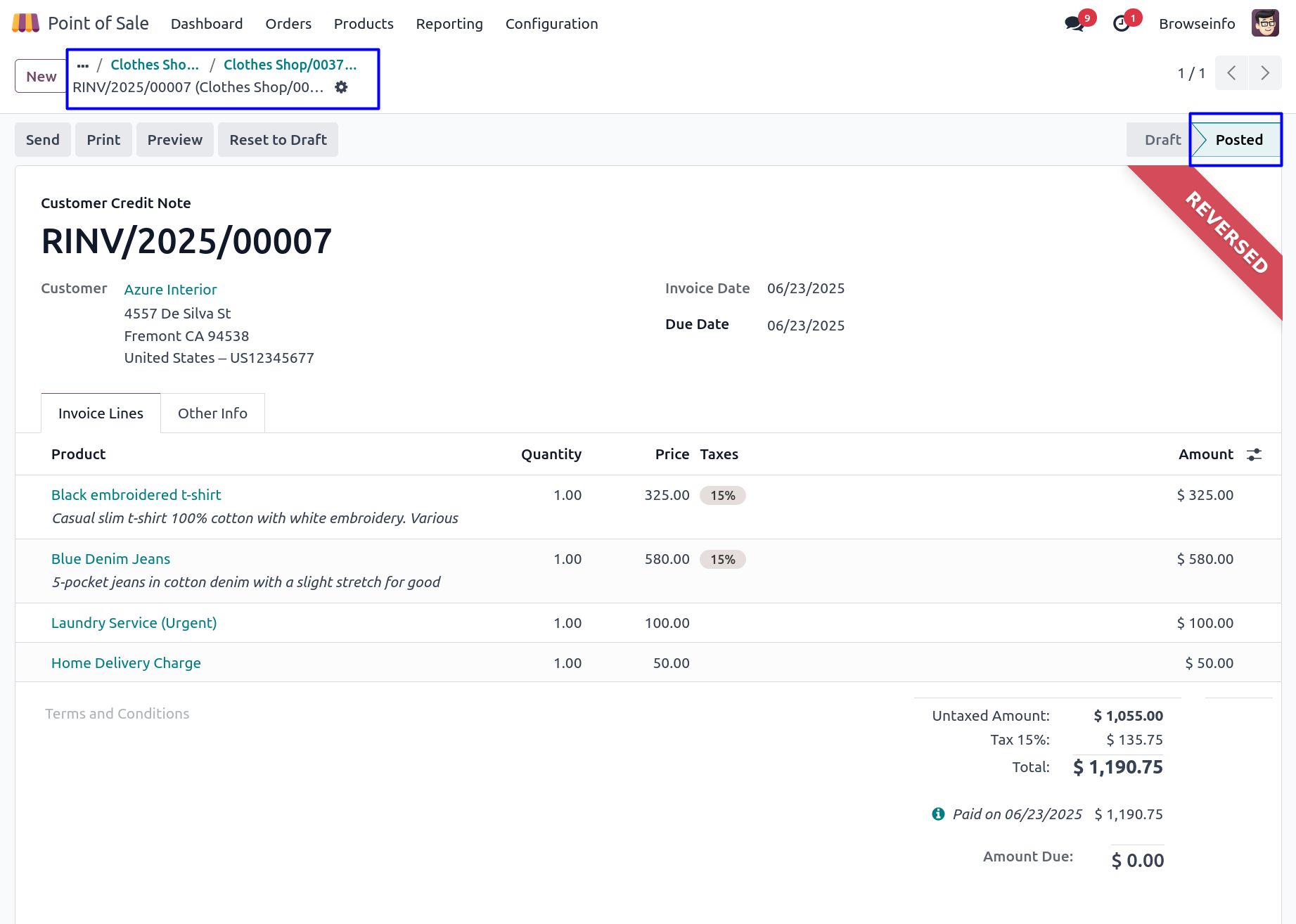Click the Point of Sale app logo icon
1296x924 pixels.
coord(26,23)
